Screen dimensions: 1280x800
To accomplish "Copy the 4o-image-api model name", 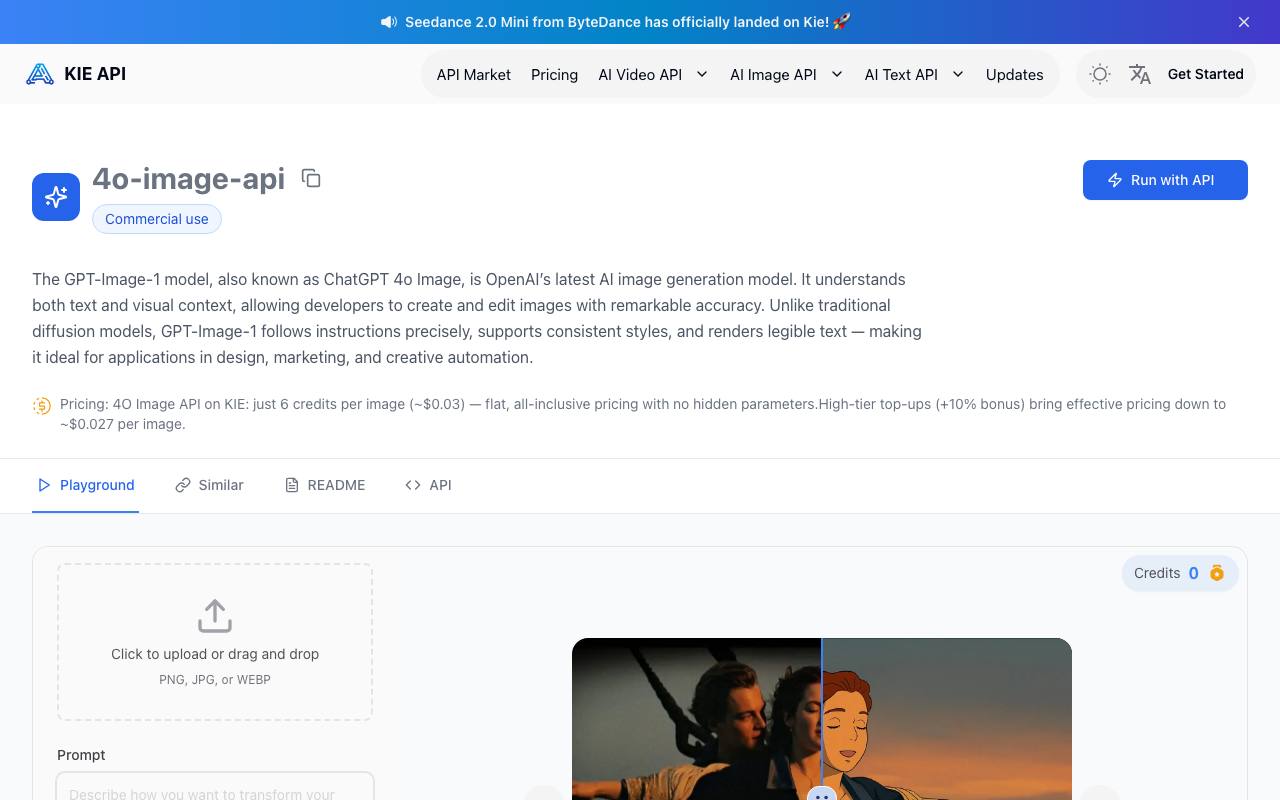I will 311,178.
